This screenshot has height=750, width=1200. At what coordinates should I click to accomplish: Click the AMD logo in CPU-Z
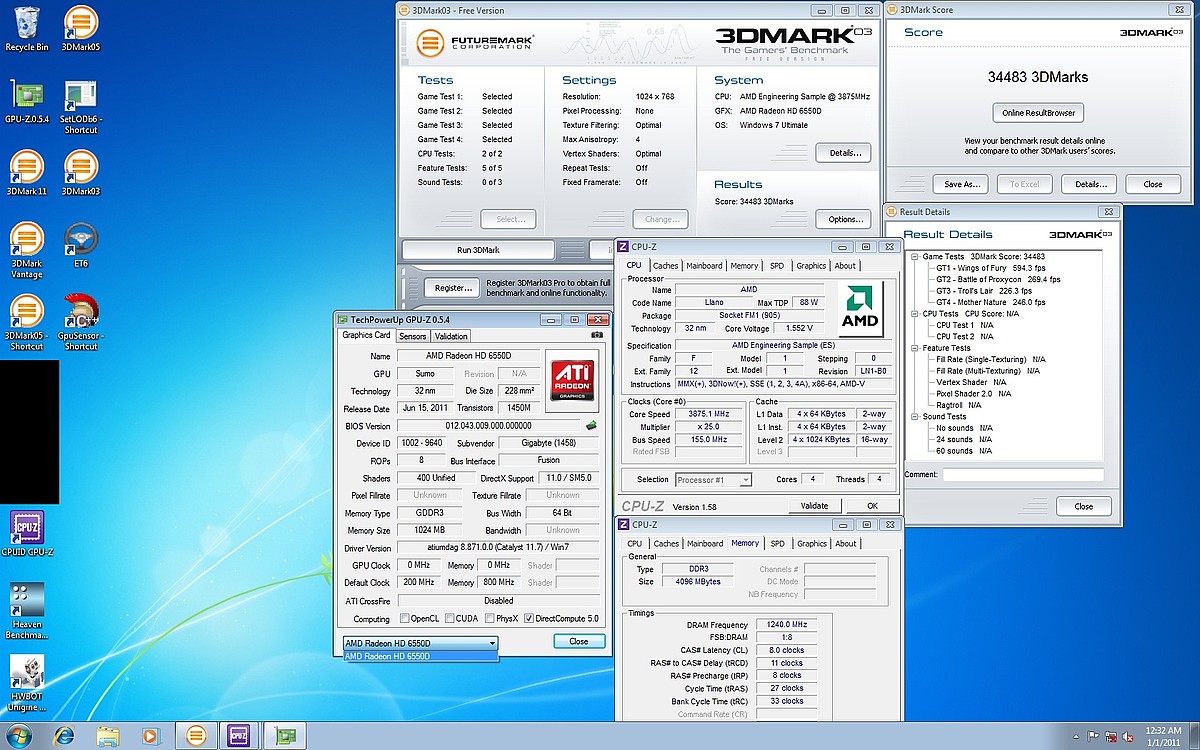click(x=859, y=309)
